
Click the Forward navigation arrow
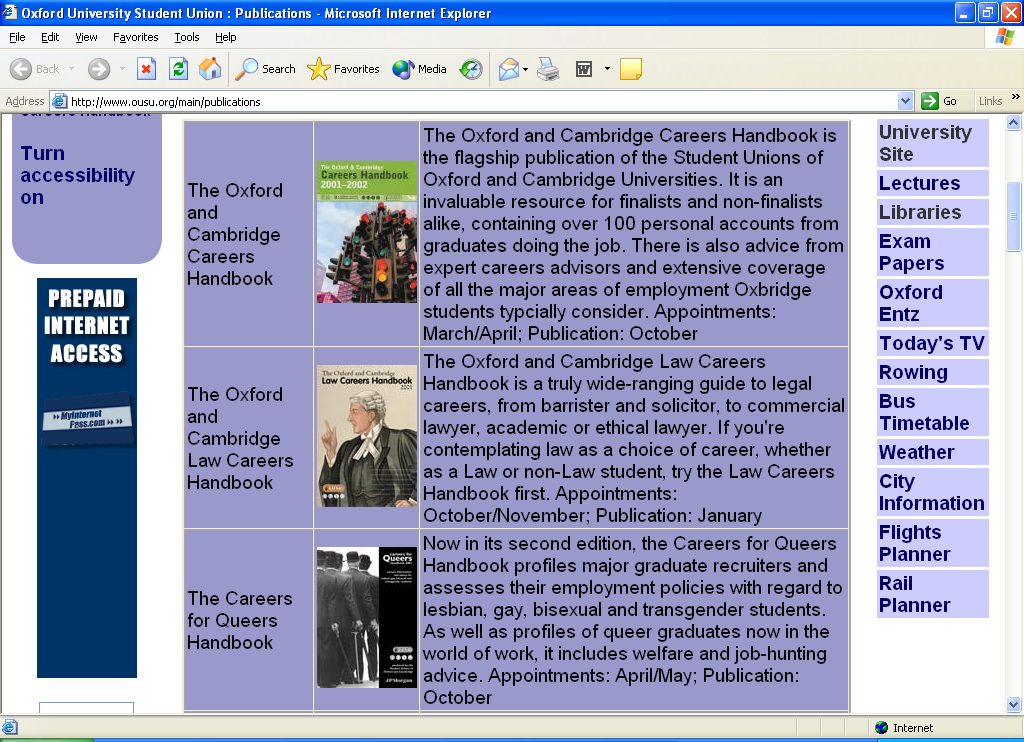click(x=99, y=69)
